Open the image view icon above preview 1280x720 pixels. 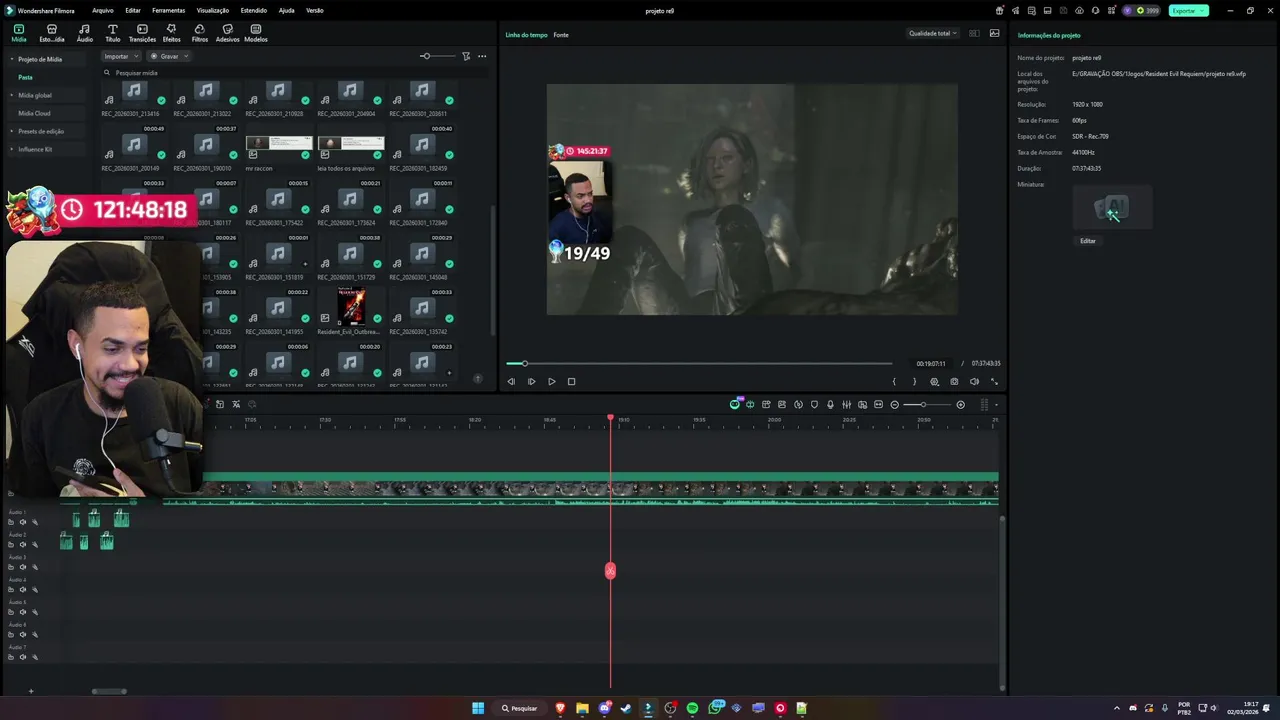994,33
